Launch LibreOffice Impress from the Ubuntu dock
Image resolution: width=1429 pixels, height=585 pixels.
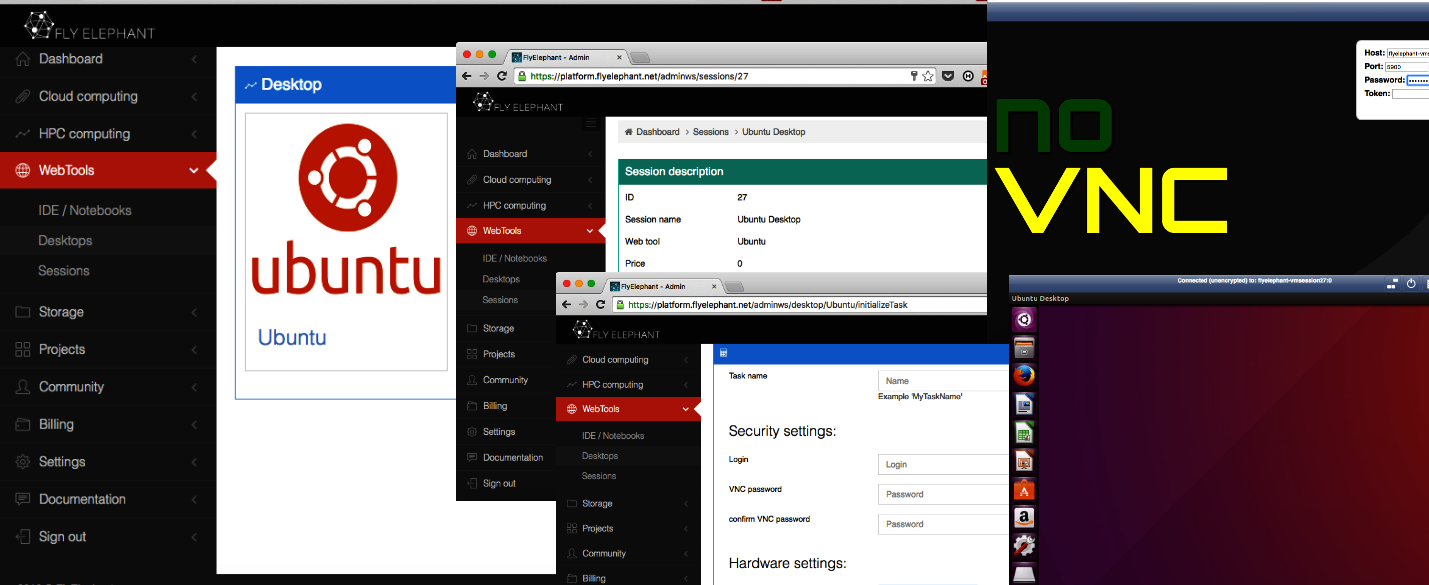coord(1024,461)
